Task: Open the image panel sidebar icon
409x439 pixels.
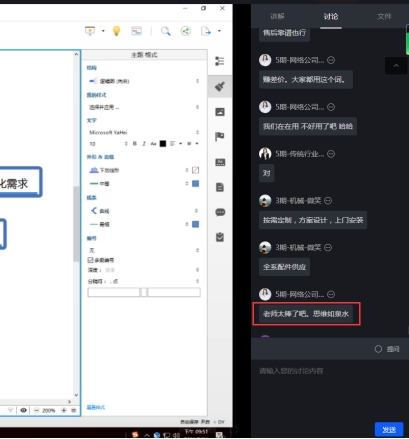Action: pos(220,112)
